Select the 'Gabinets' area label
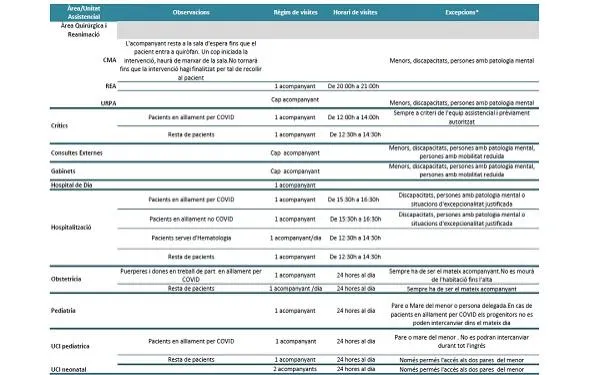600x375 pixels. (63, 171)
